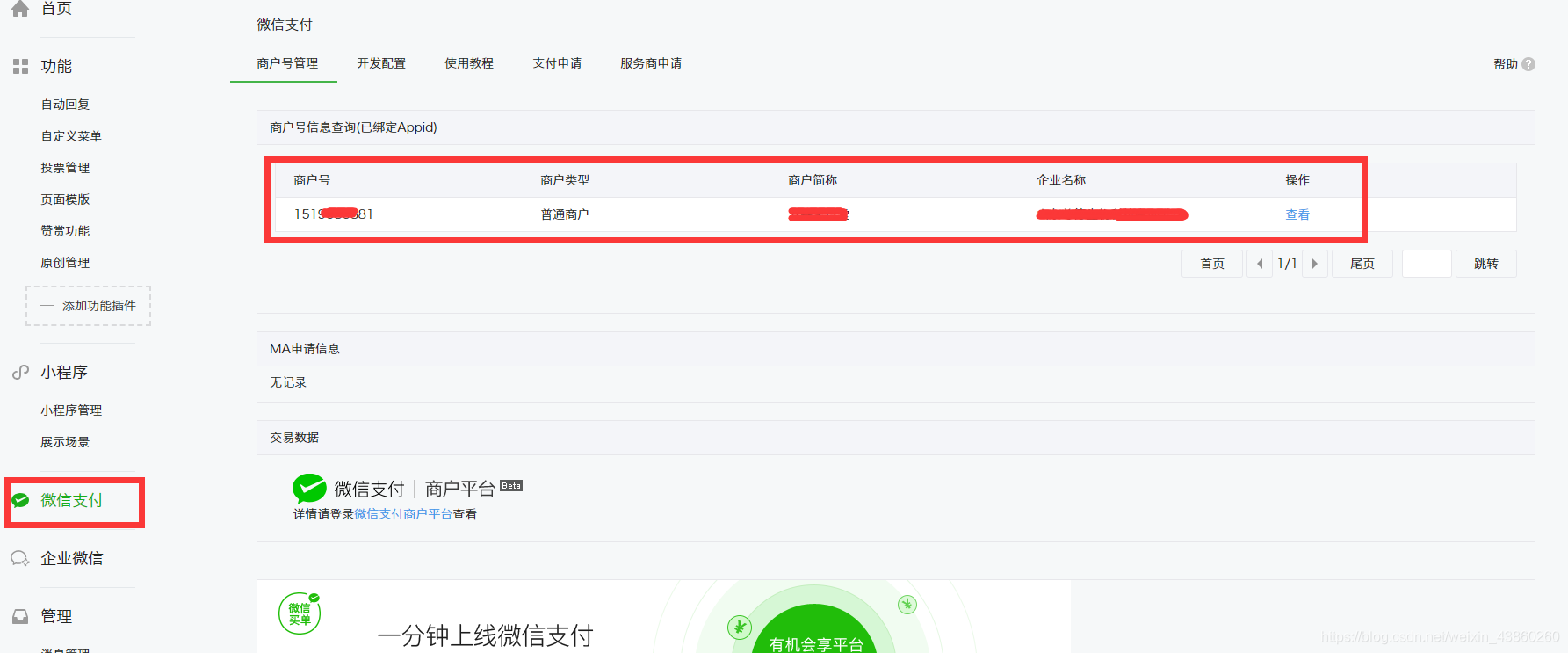Viewport: 1568px width, 653px height.
Task: Click the mini program icon beside 小程序
Action: click(x=20, y=373)
